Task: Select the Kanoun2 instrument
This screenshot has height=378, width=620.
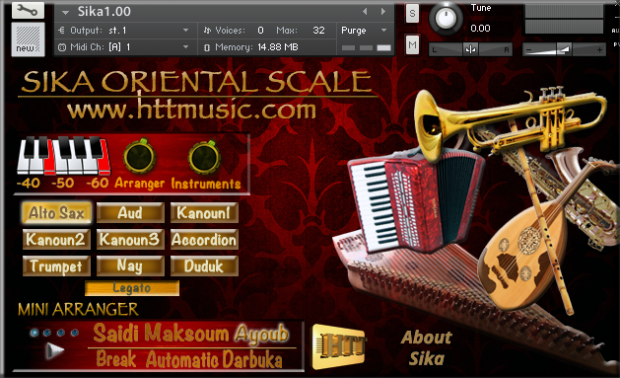Action: click(x=57, y=240)
